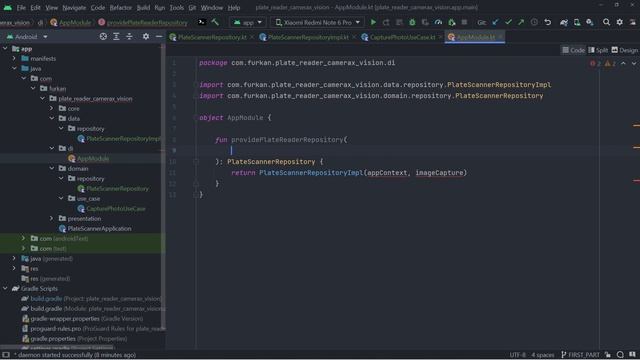
Task: Click Select Opened File target icon
Action: (103, 37)
